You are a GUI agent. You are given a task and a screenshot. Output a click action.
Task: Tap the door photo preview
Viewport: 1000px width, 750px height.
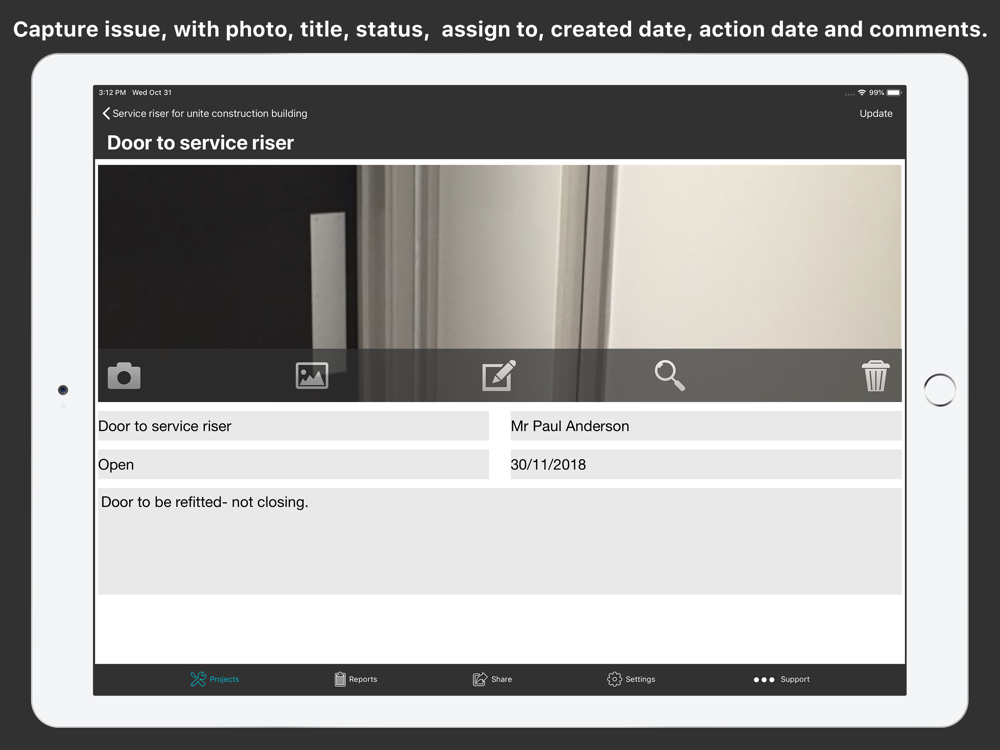pyautogui.click(x=499, y=255)
